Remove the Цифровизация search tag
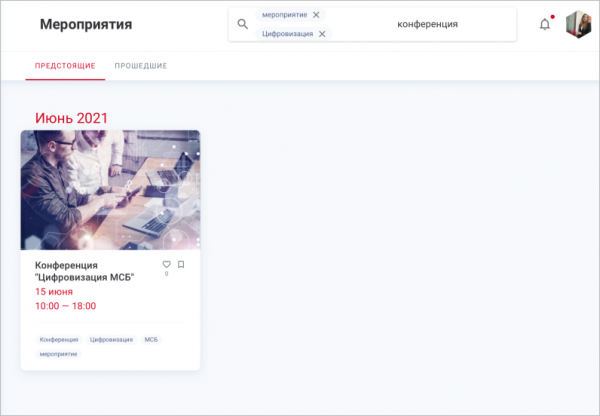The width and height of the screenshot is (600, 416). [x=322, y=34]
